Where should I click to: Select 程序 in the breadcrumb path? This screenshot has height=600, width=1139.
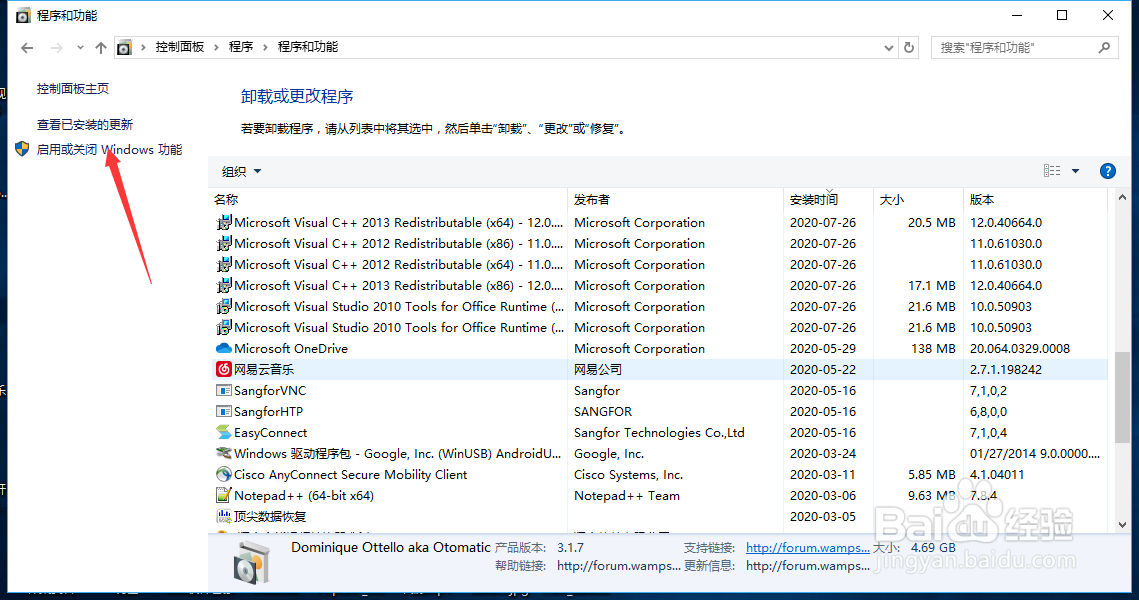coord(240,46)
